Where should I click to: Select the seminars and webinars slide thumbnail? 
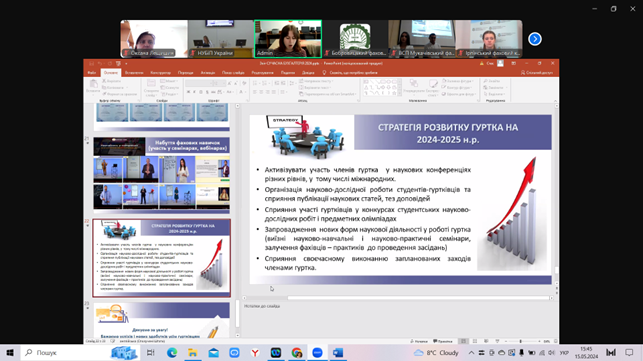[x=162, y=175]
